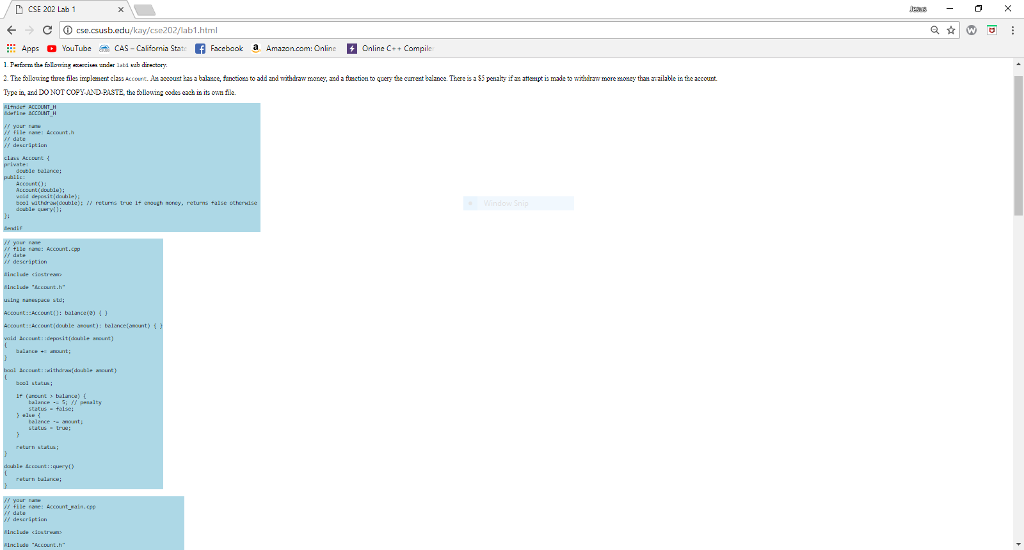Click '// file name: Account_main.cpp' comment
1024x550 pixels.
point(50,507)
